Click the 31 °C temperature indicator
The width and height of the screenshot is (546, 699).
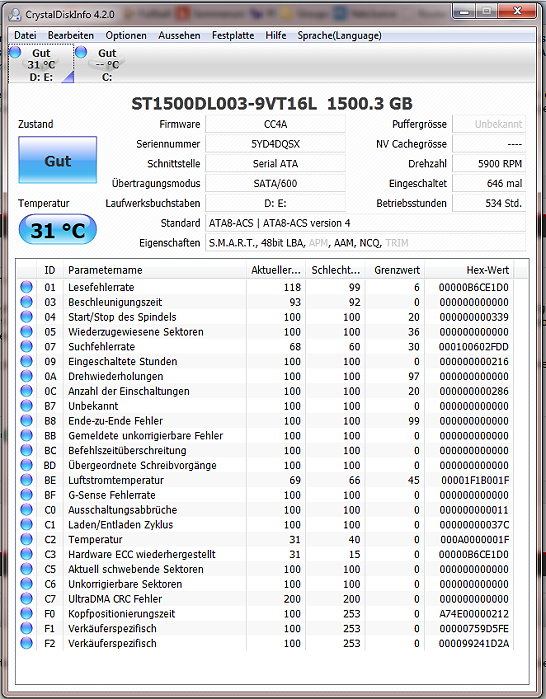[57, 230]
